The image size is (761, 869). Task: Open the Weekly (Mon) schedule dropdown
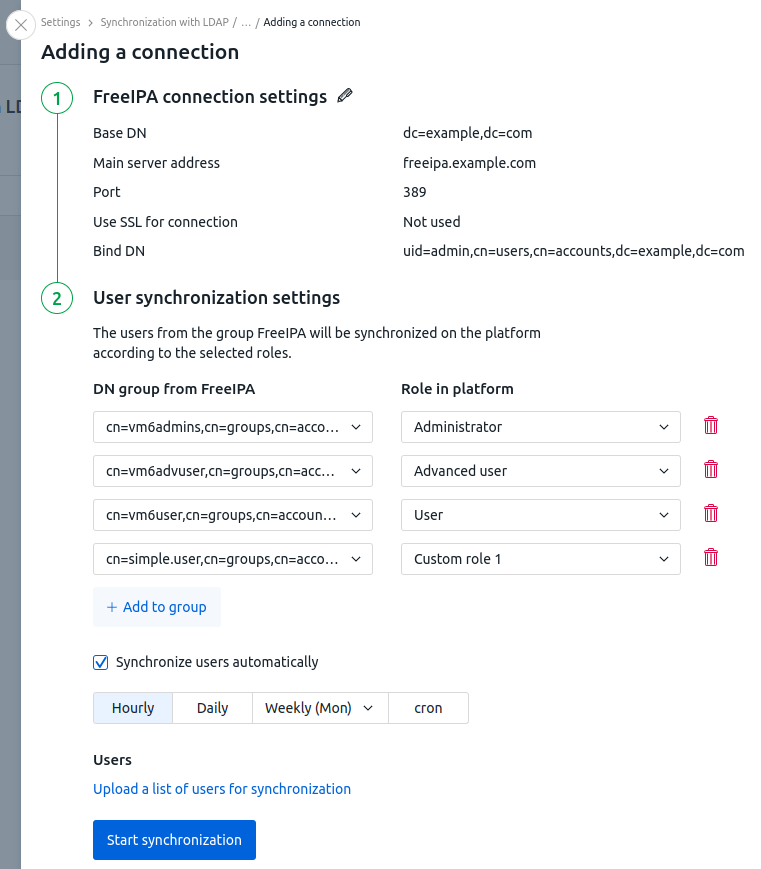click(x=319, y=708)
